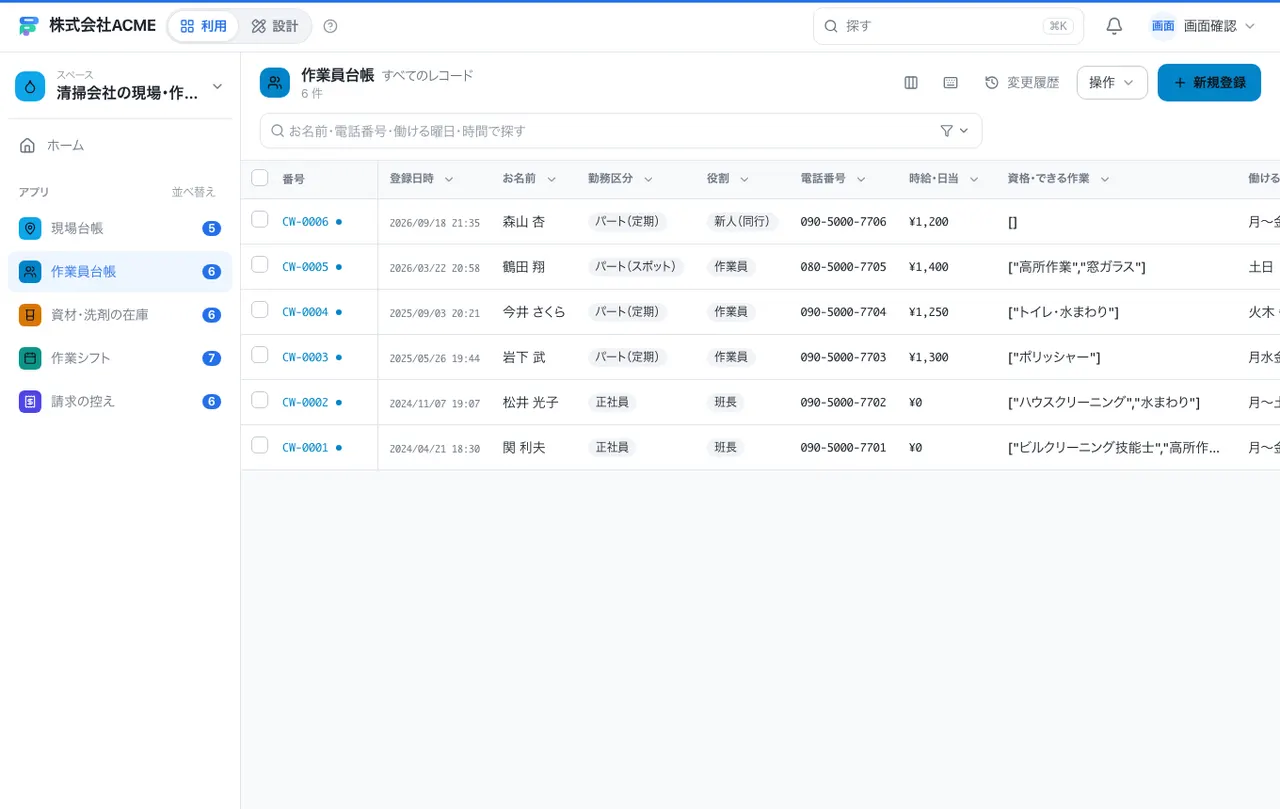Click the space water-drop icon
Image resolution: width=1280 pixels, height=809 pixels.
pyautogui.click(x=30, y=87)
